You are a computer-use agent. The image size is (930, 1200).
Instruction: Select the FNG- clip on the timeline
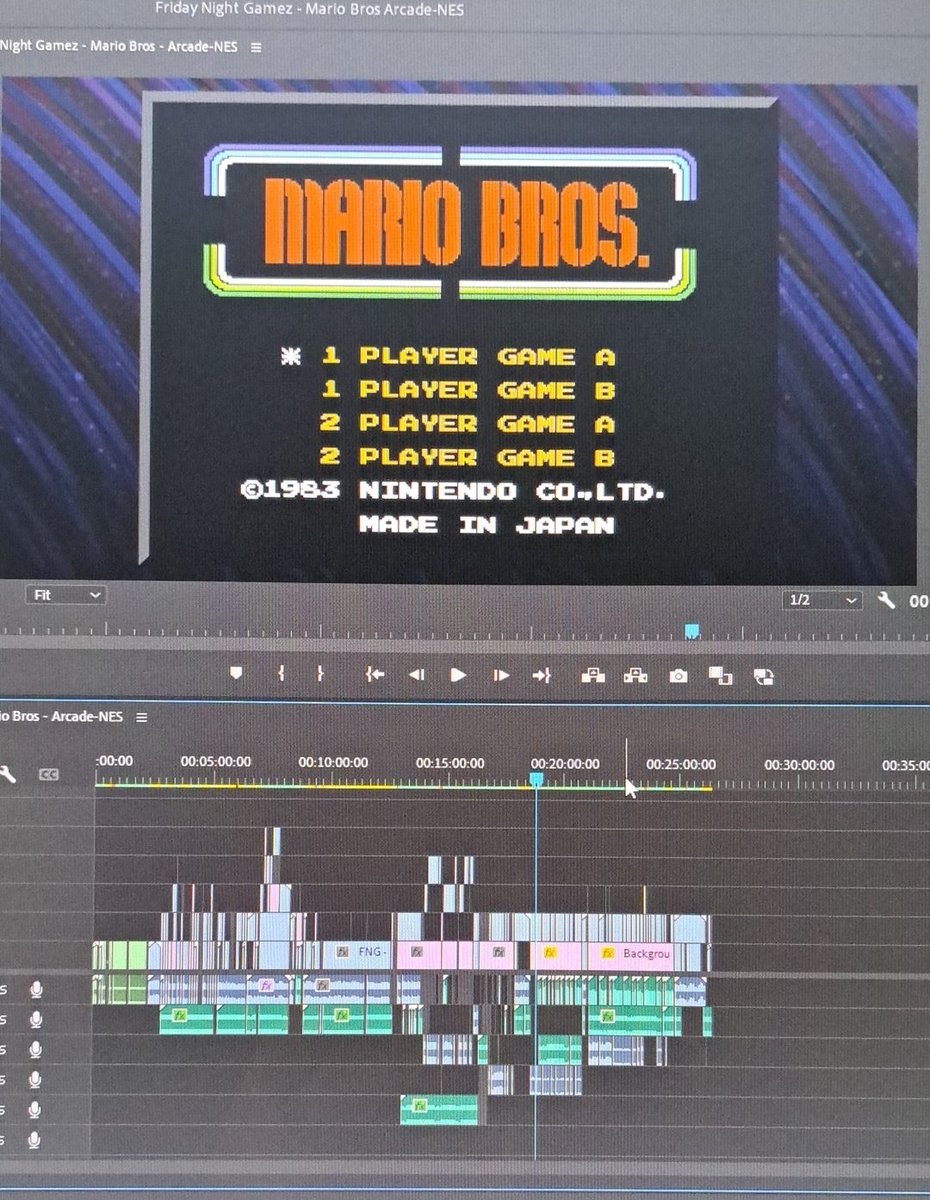(357, 953)
